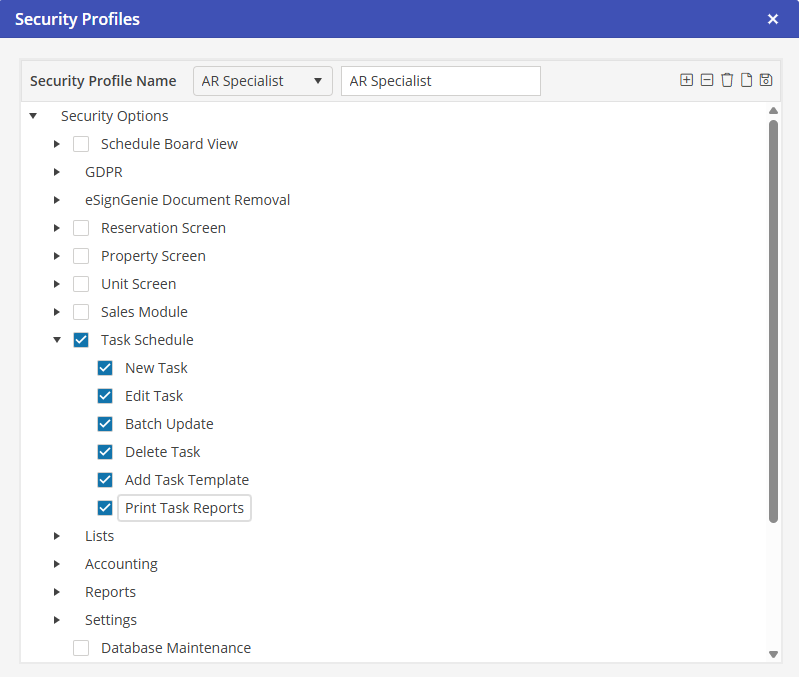Screen dimensions: 799x677
Task: Close the Security Profiles dialog
Action: (x=772, y=19)
